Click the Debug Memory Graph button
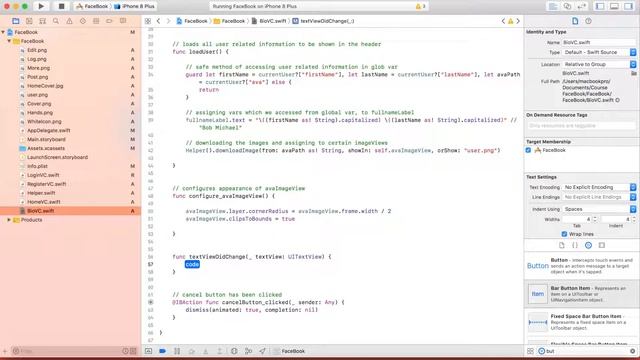 [x=248, y=351]
